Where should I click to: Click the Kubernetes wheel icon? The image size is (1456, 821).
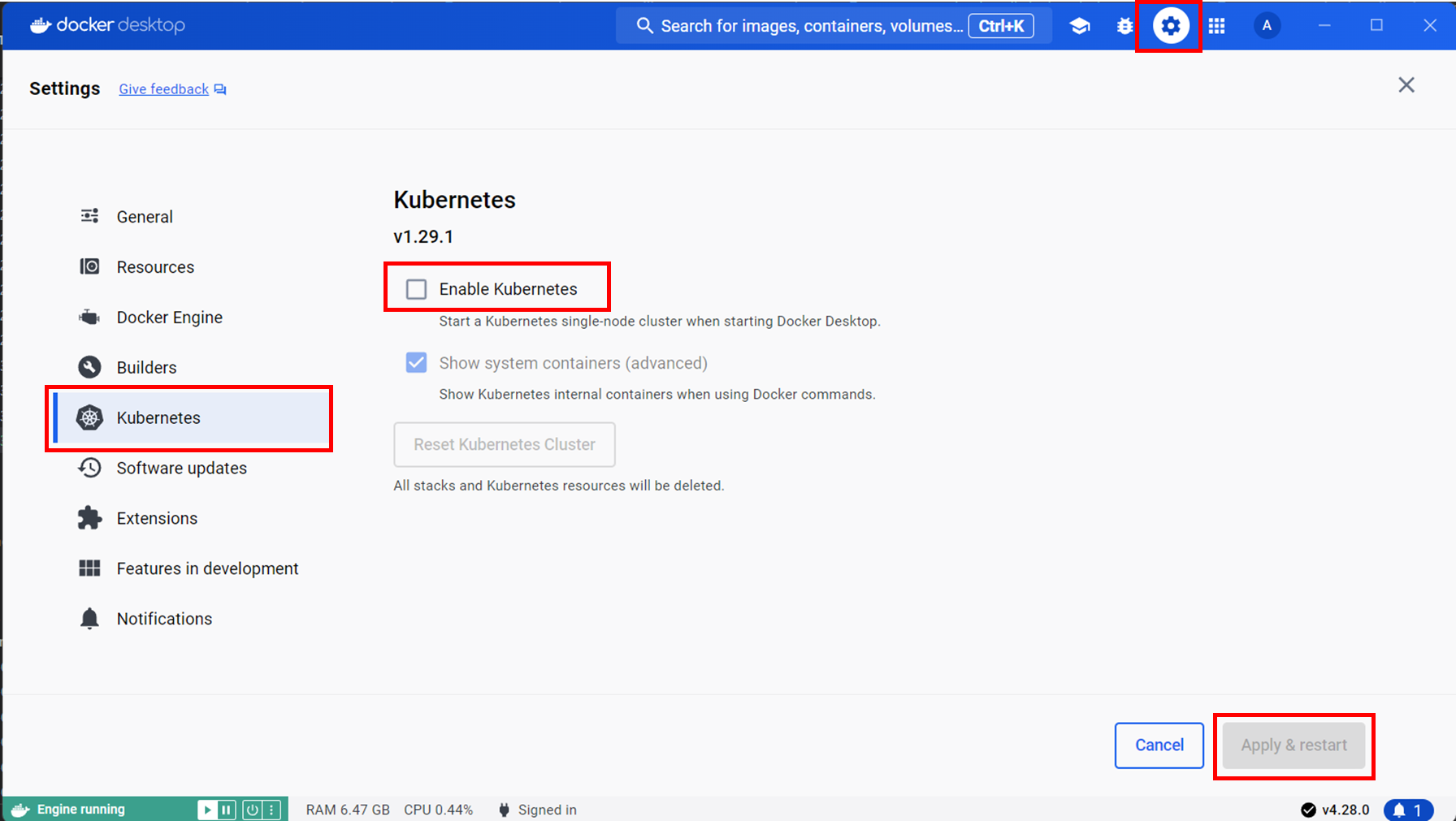[x=89, y=417]
